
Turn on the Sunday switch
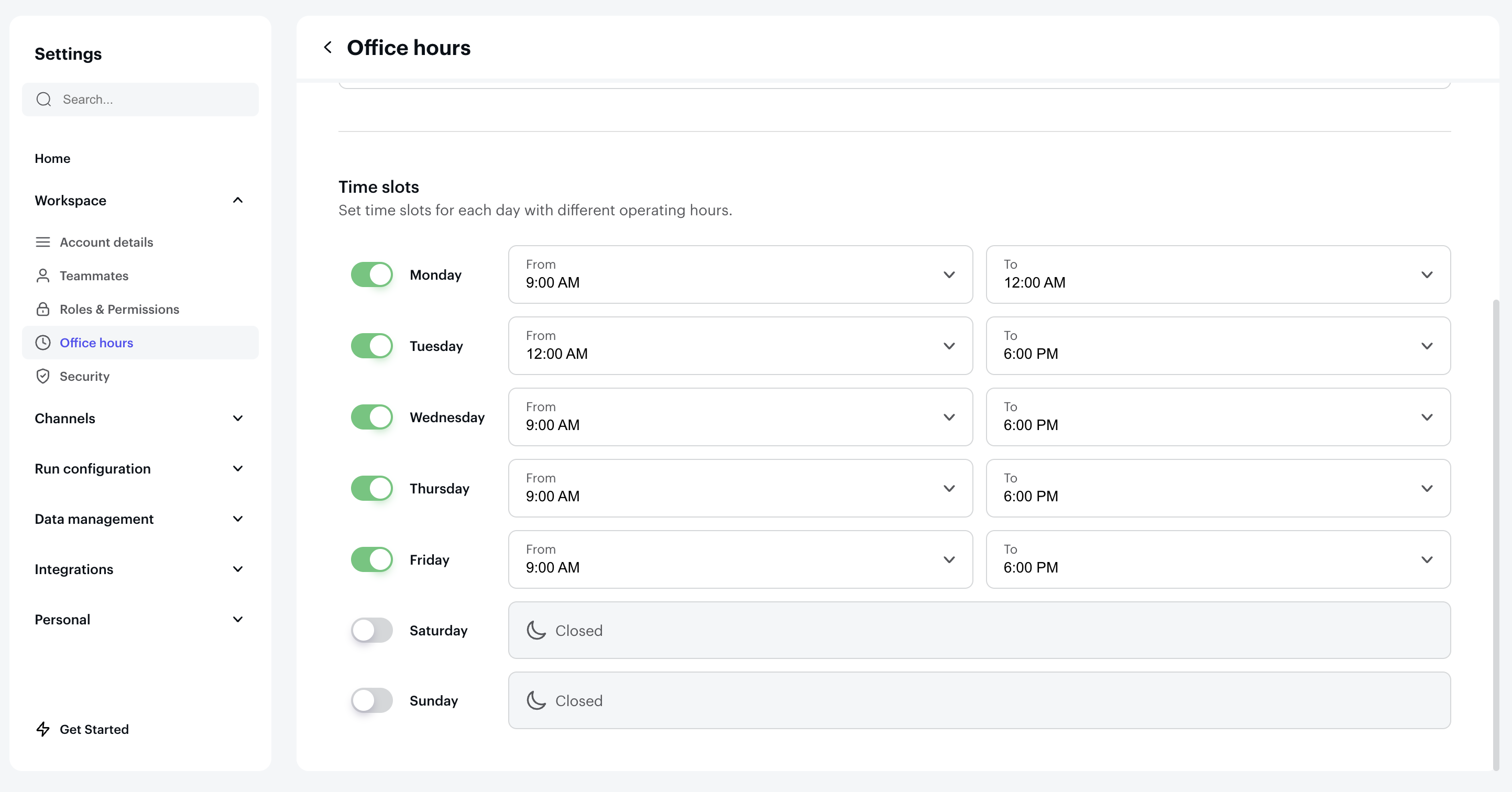(x=371, y=700)
